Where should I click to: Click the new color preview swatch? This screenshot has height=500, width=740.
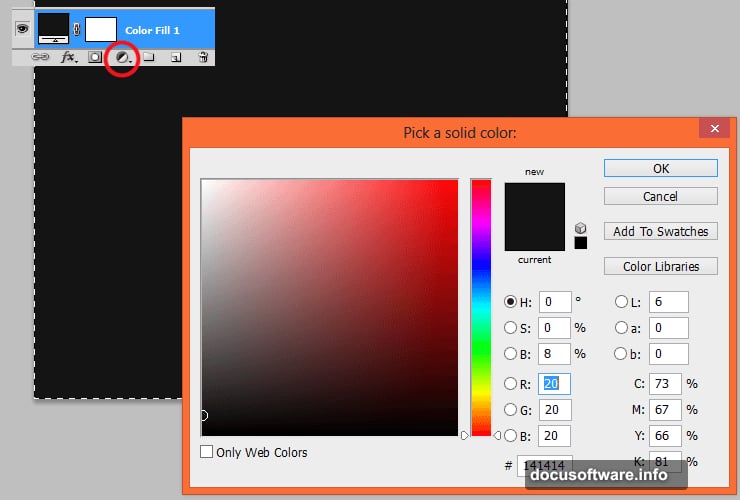pos(534,200)
